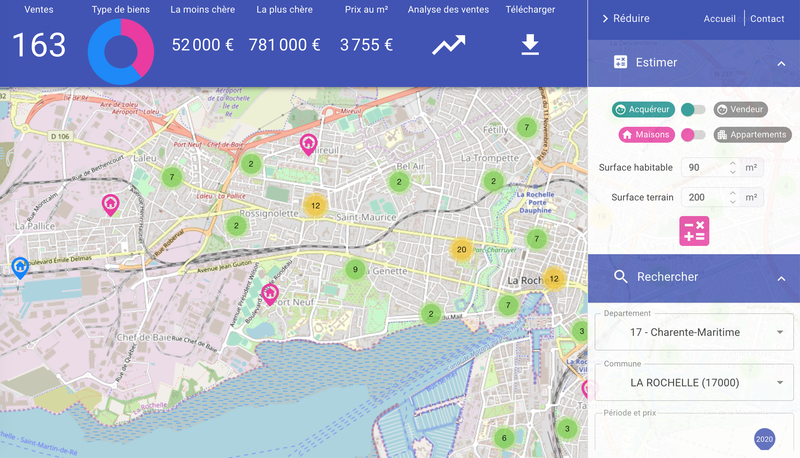The image size is (800, 458).
Task: Open the Département dropdown
Action: [693, 332]
